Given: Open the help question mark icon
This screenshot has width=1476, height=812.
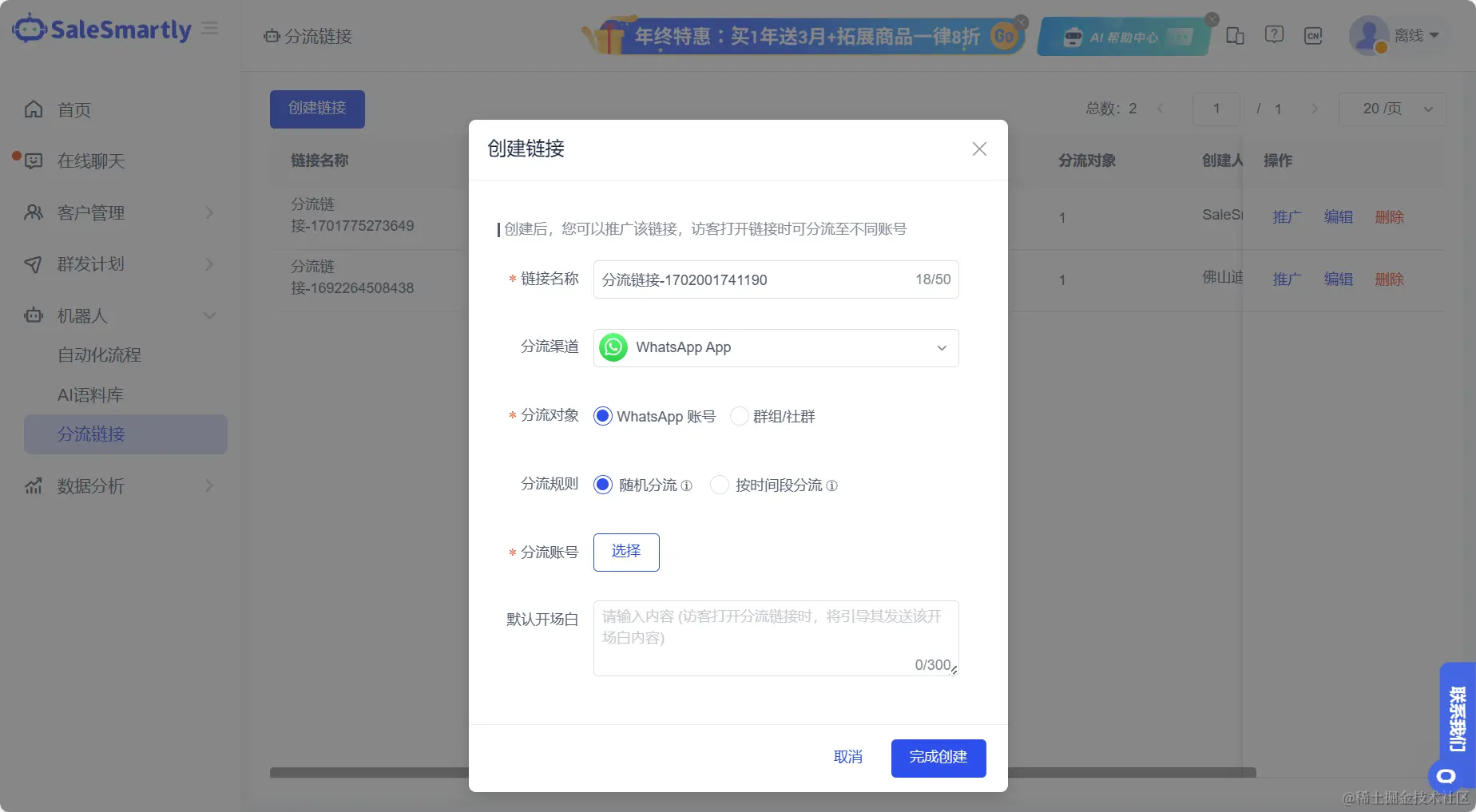Looking at the screenshot, I should click(x=1274, y=35).
